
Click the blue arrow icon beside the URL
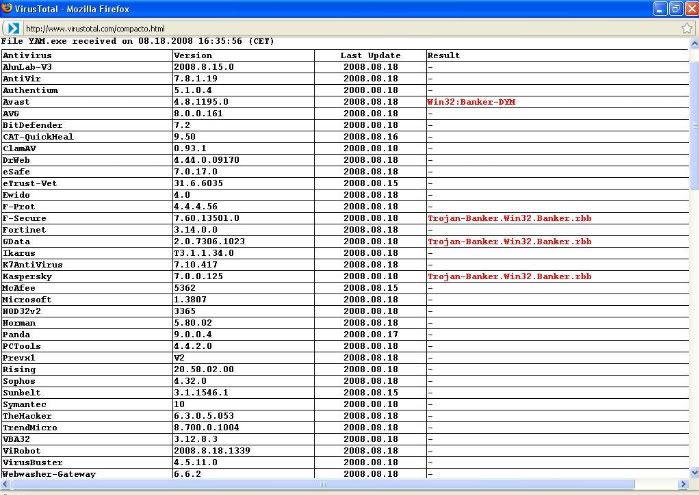[13, 28]
